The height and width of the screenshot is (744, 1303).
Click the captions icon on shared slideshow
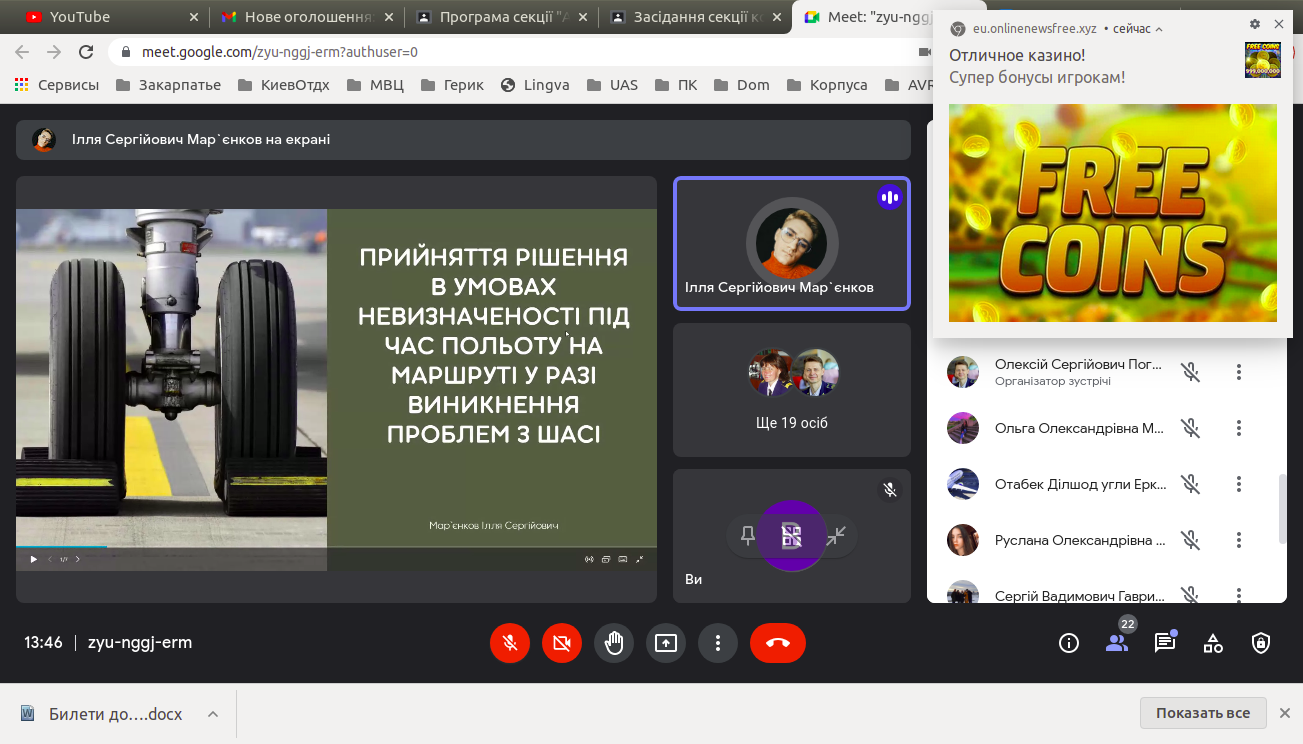click(x=622, y=559)
